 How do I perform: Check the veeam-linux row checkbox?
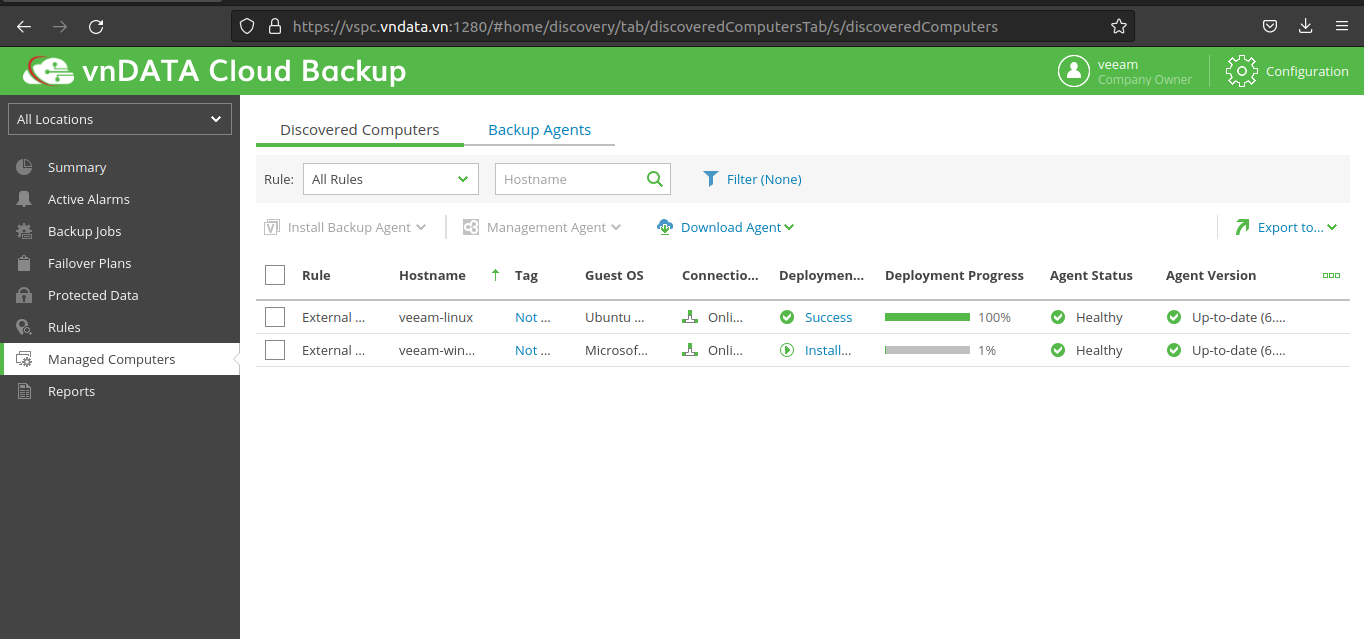[275, 317]
